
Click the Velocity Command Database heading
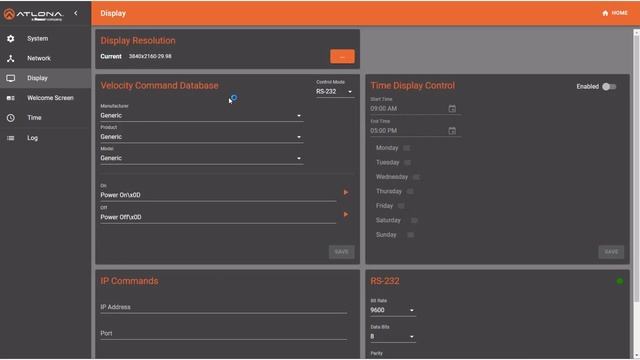coord(159,86)
